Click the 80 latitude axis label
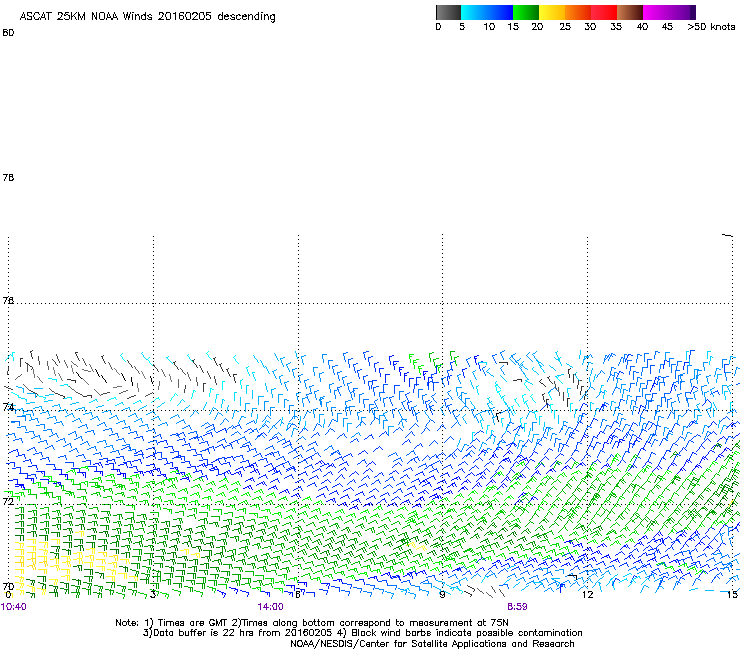The height and width of the screenshot is (650, 740). coord(8,33)
